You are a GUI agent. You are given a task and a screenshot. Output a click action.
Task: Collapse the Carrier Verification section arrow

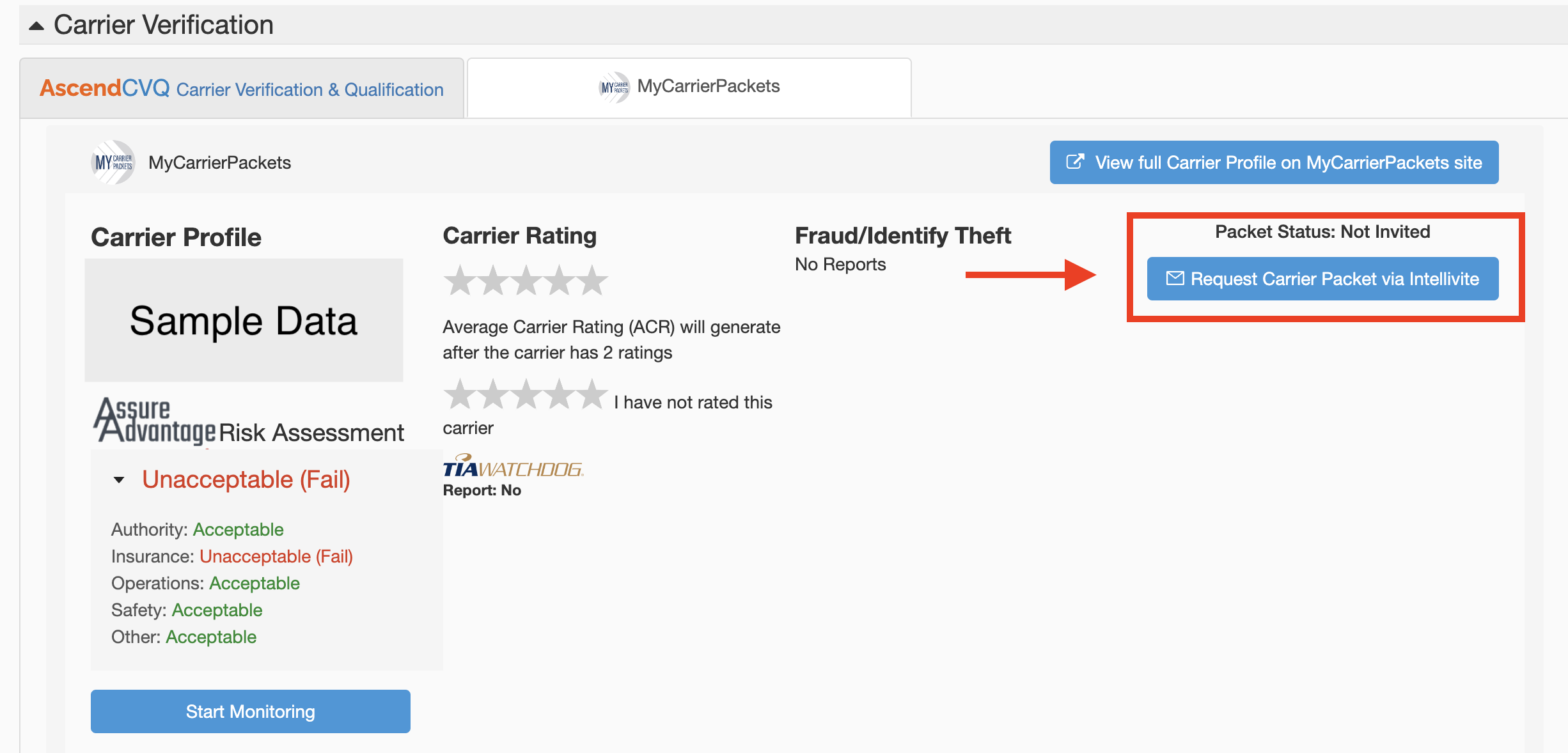[36, 26]
